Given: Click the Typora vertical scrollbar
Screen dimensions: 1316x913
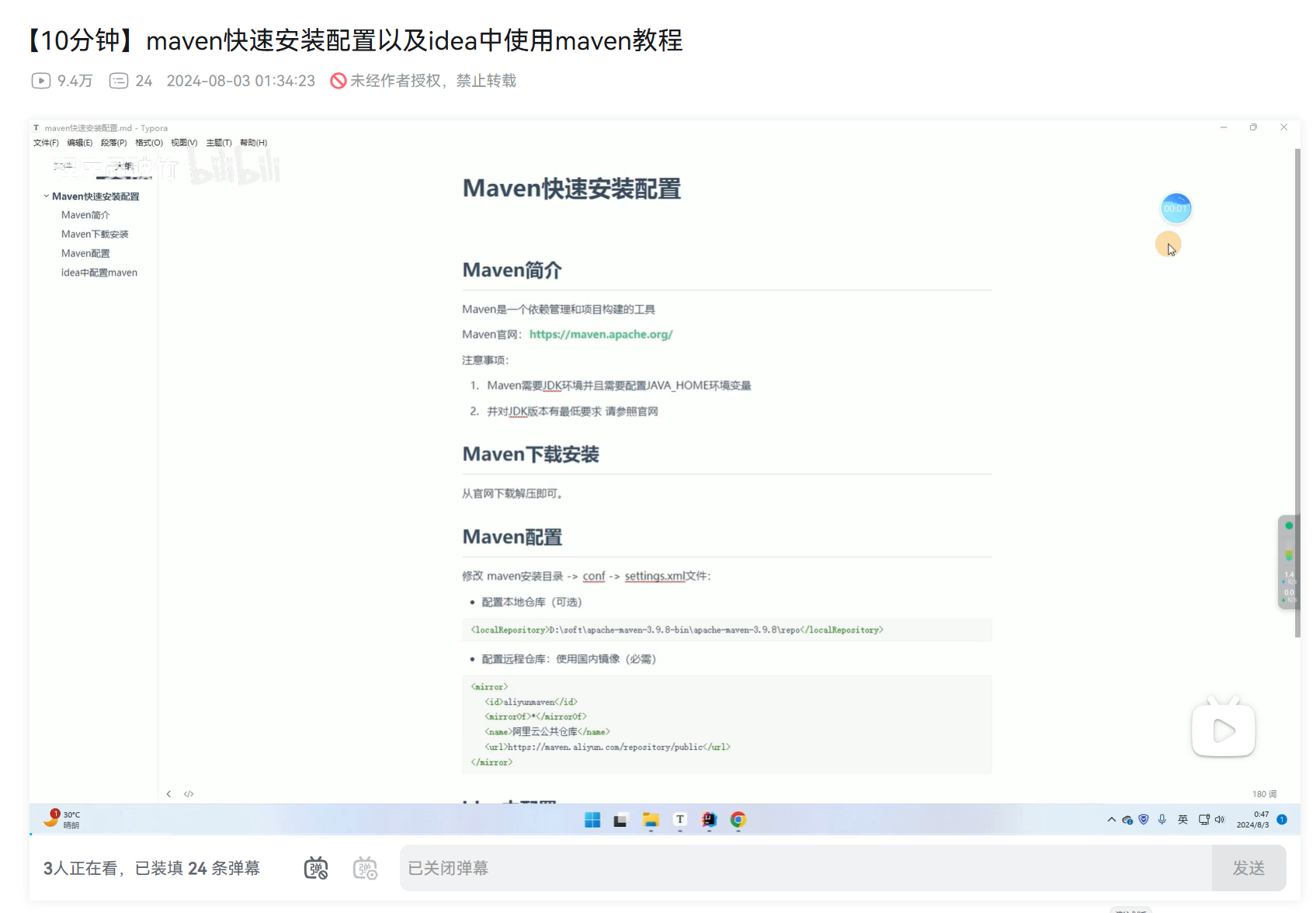Looking at the screenshot, I should pyautogui.click(x=1297, y=393).
